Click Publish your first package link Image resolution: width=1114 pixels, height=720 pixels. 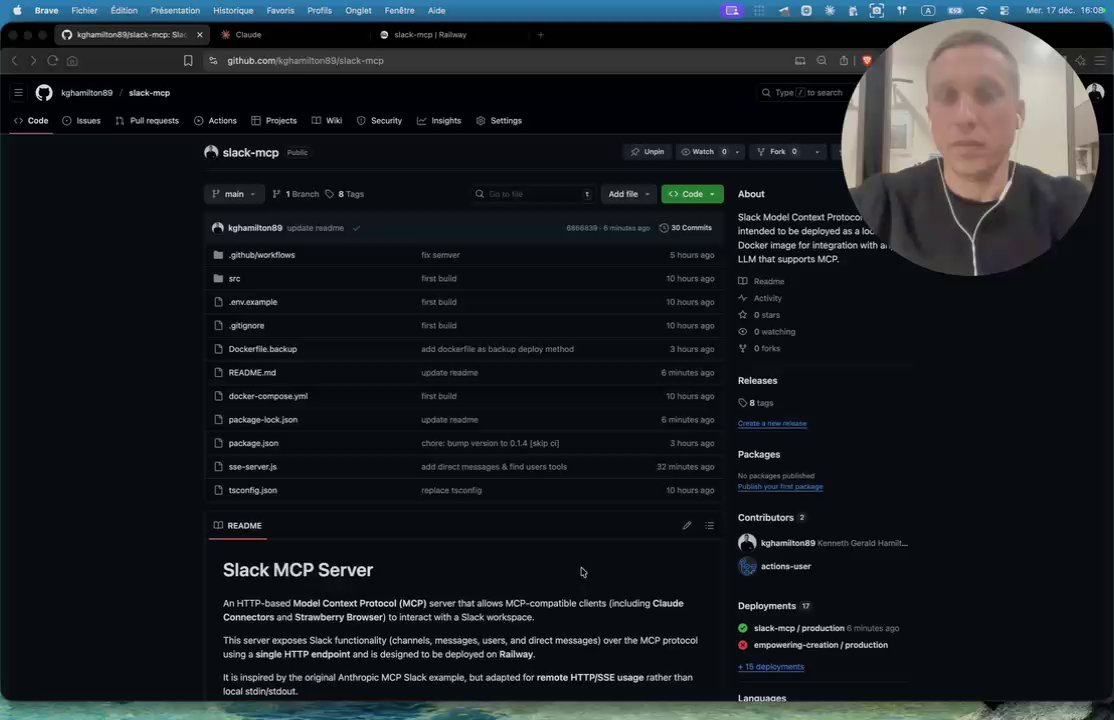pos(780,487)
